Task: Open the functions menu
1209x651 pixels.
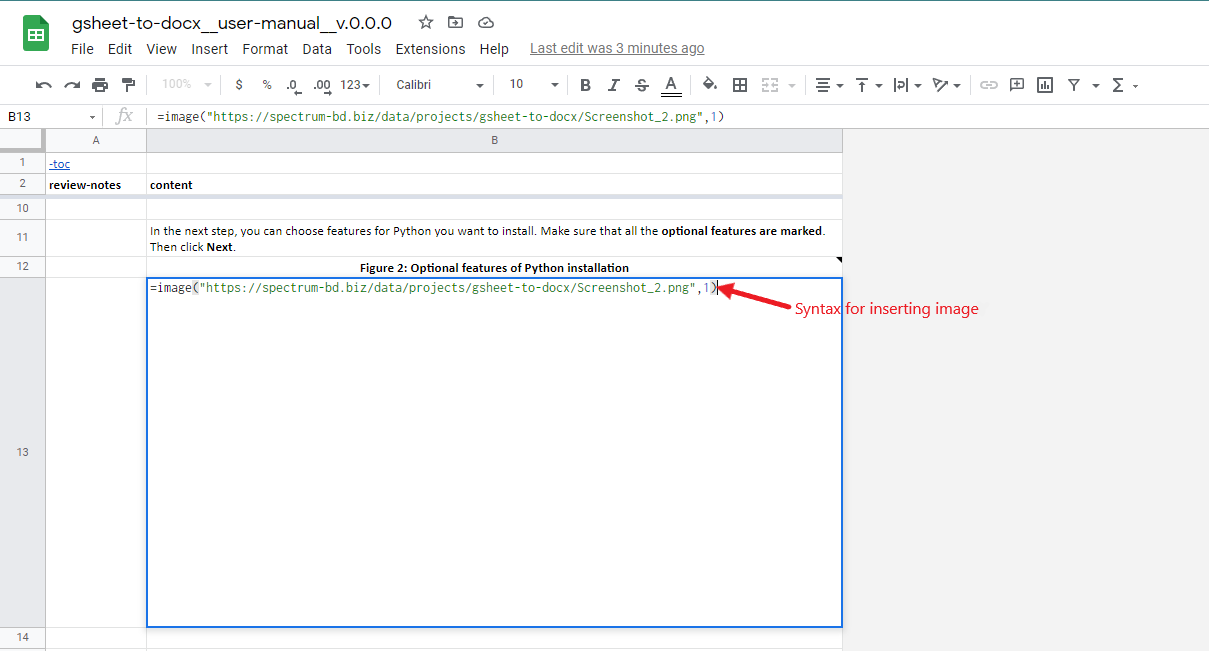Action: pos(1124,85)
